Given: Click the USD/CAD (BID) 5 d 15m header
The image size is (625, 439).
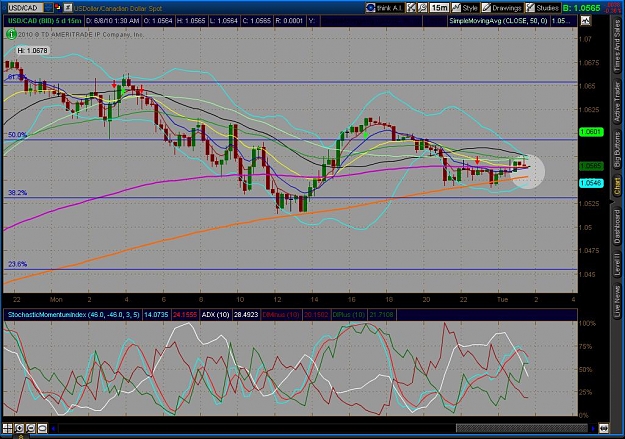Looking at the screenshot, I should coord(44,21).
